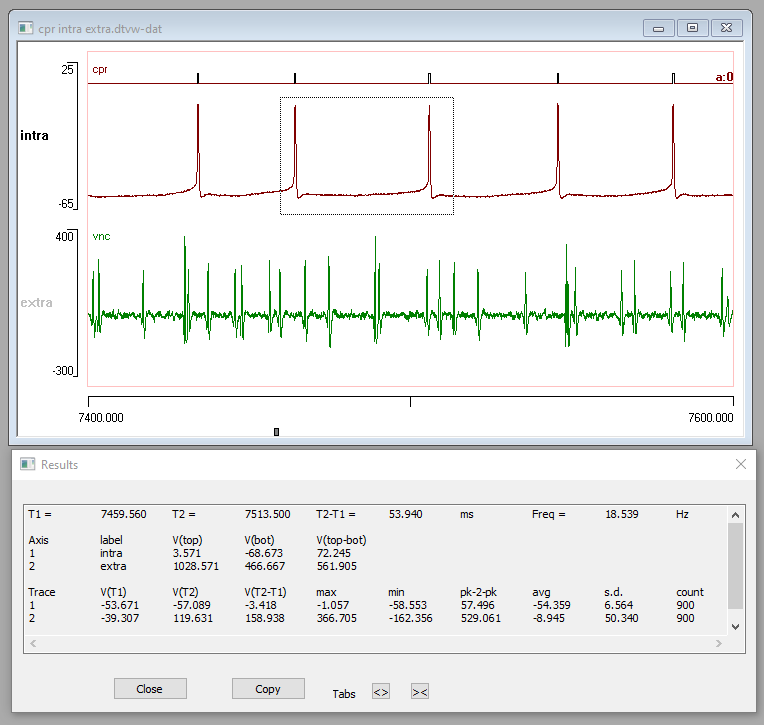The width and height of the screenshot is (764, 725).
Task: Click the vnc trace label
Action: coord(100,237)
